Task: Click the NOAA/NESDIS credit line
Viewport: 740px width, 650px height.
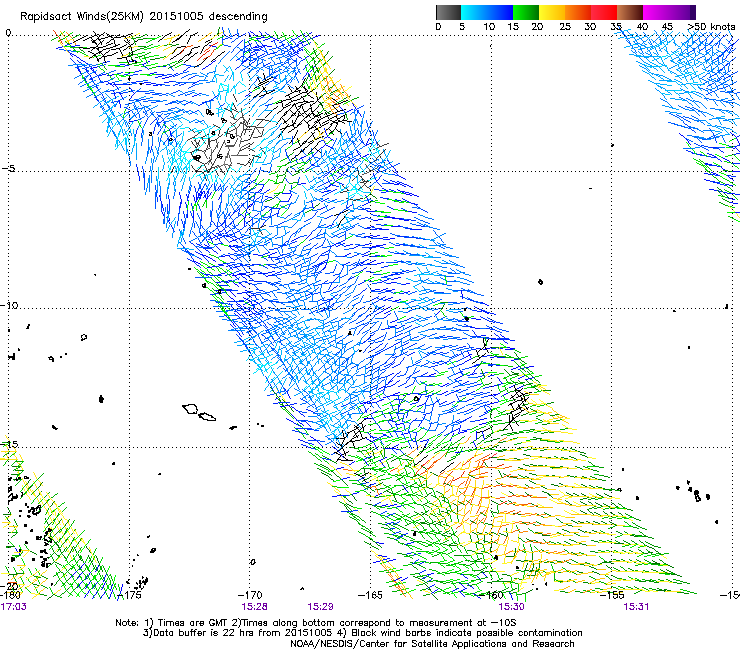Action: coord(432,644)
